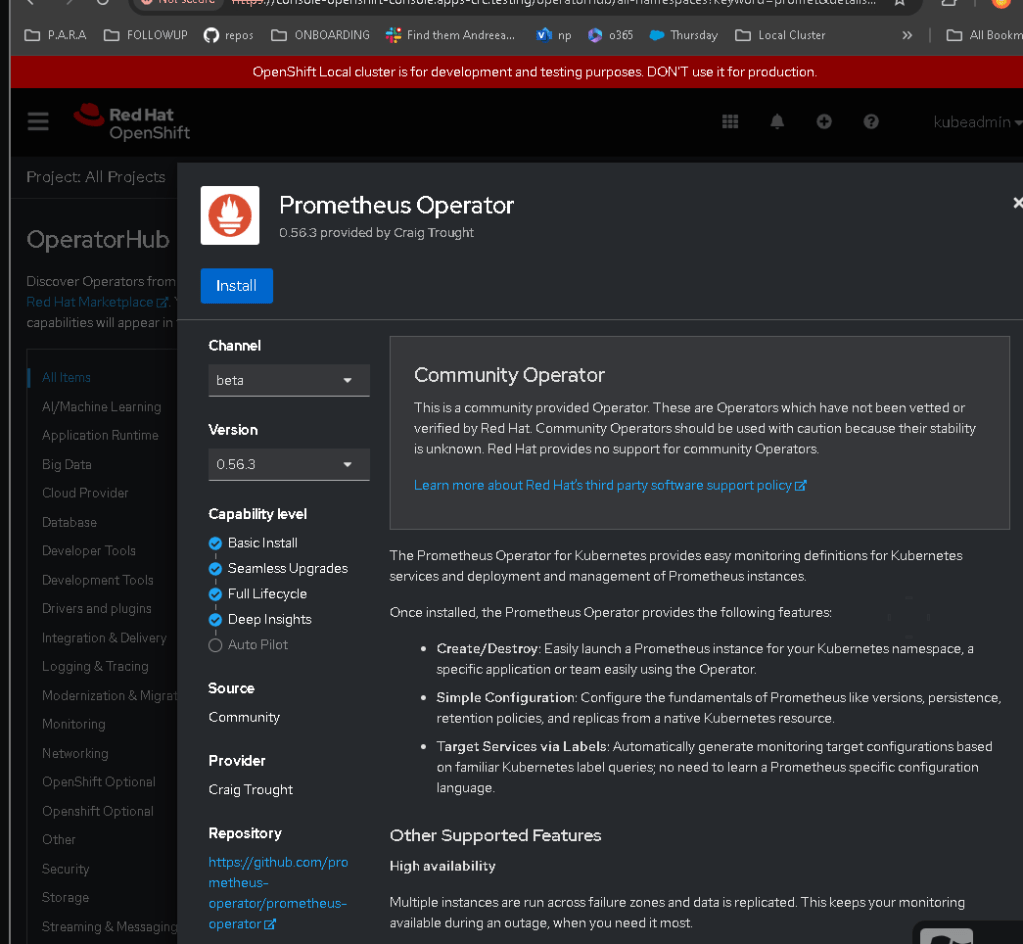Select Database category
The width and height of the screenshot is (1023, 944).
[69, 523]
